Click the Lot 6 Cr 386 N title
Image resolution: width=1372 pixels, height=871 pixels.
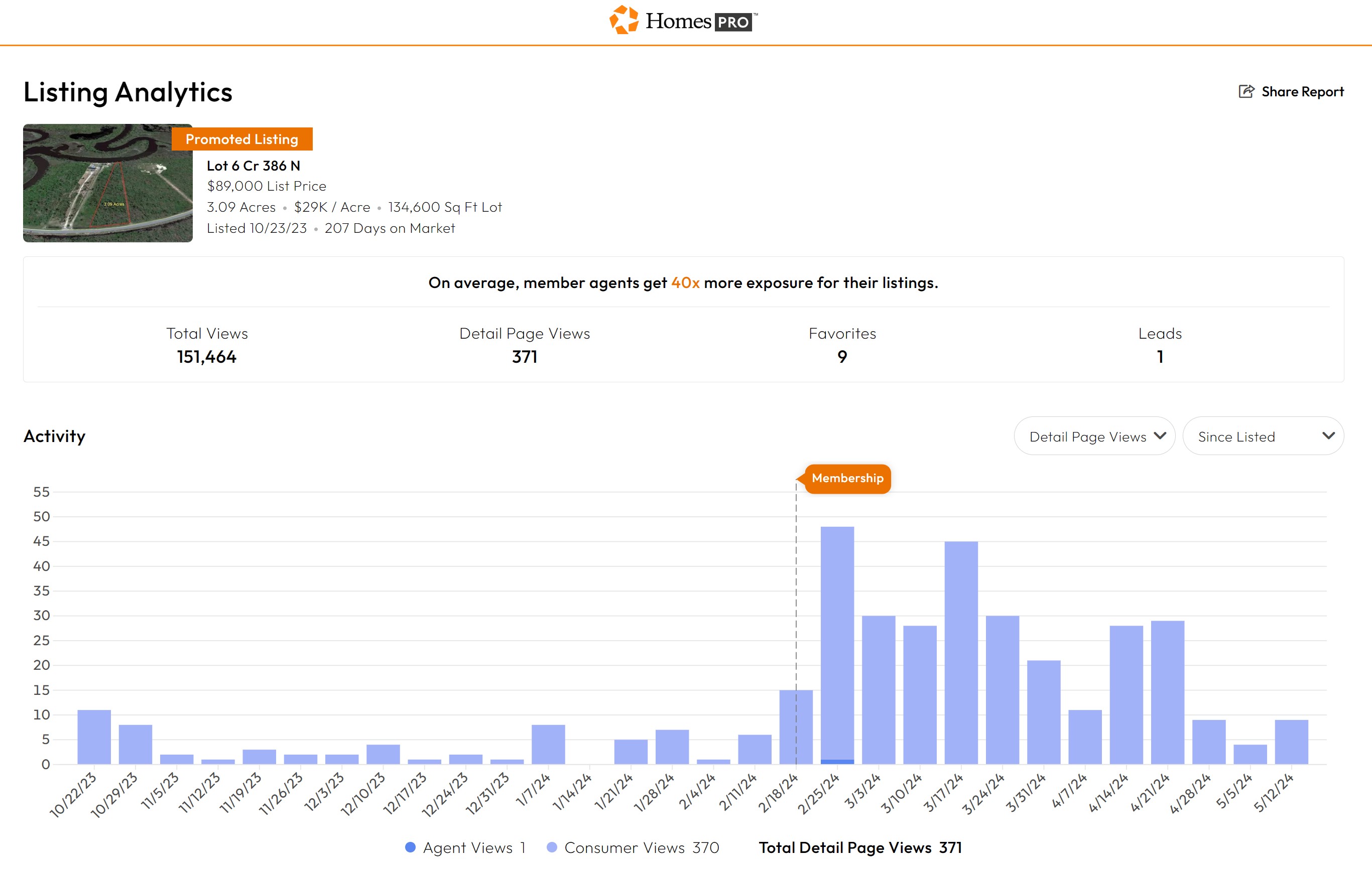(253, 166)
